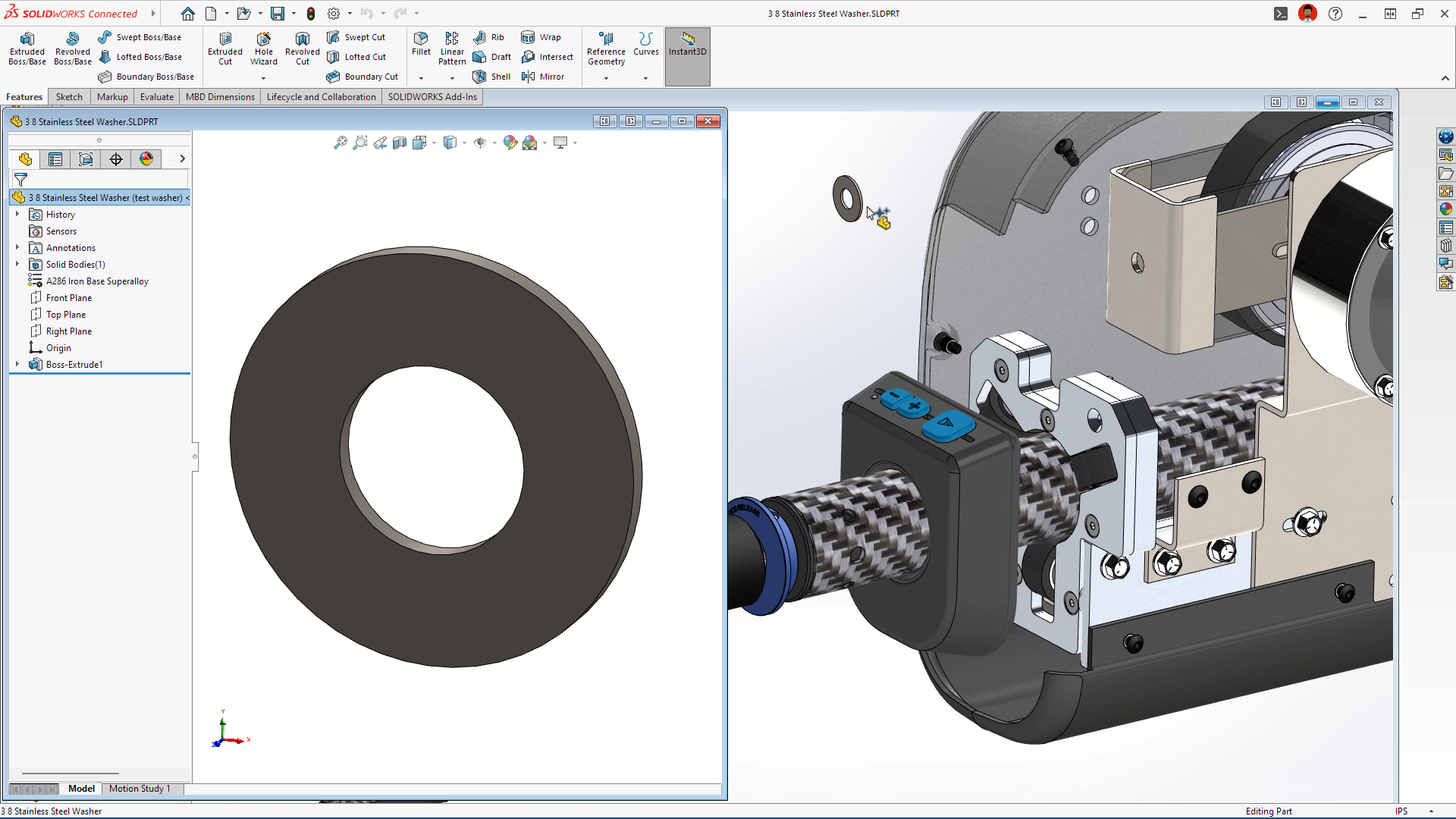Image resolution: width=1456 pixels, height=819 pixels.
Task: Toggle Hide/Show Items eye icon
Action: pos(482,142)
